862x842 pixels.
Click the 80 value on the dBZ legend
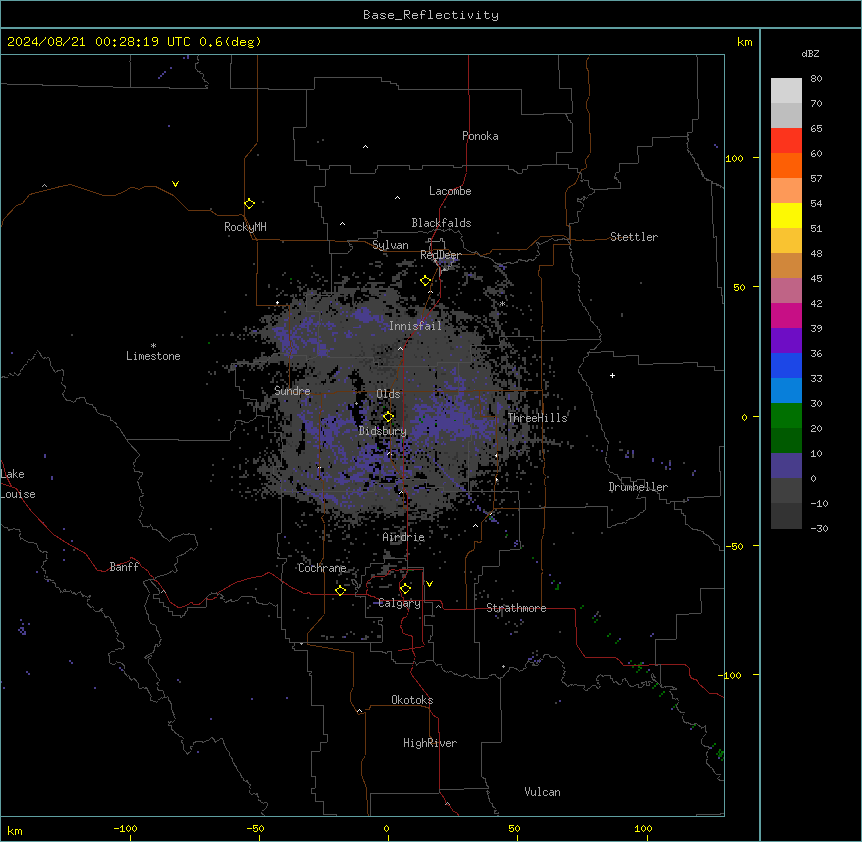tap(816, 79)
